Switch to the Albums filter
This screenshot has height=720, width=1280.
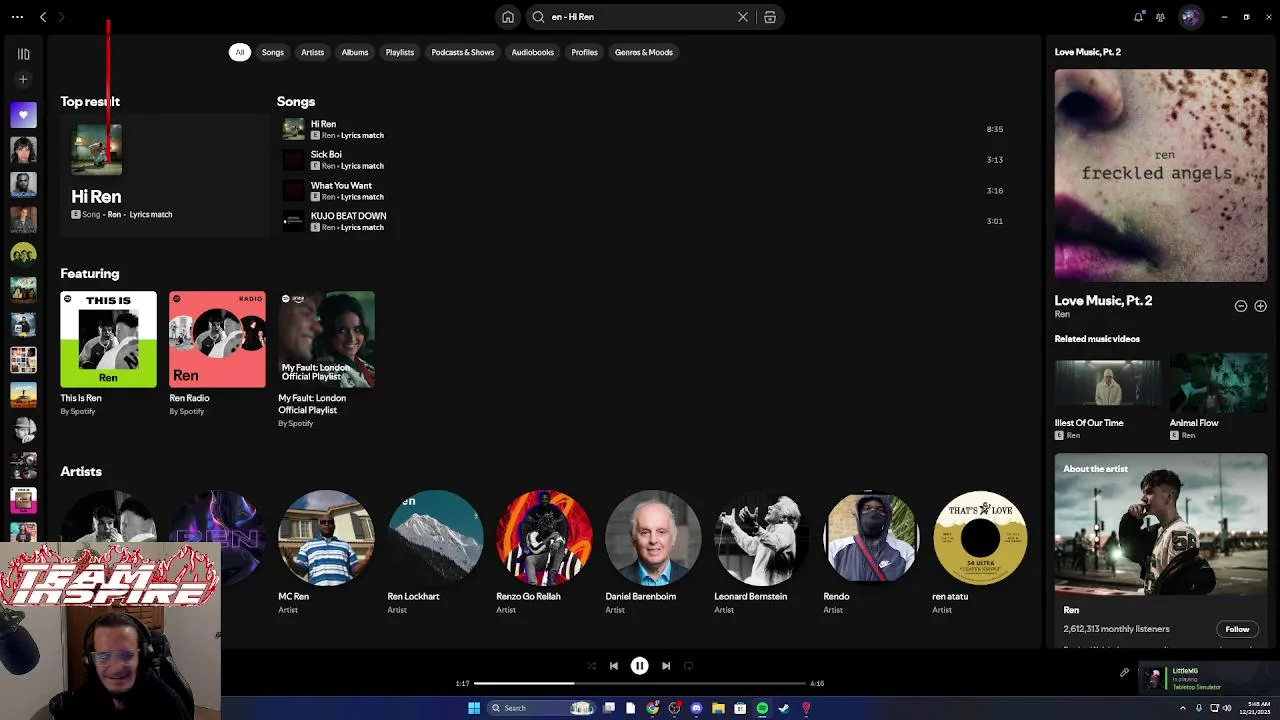(x=355, y=52)
